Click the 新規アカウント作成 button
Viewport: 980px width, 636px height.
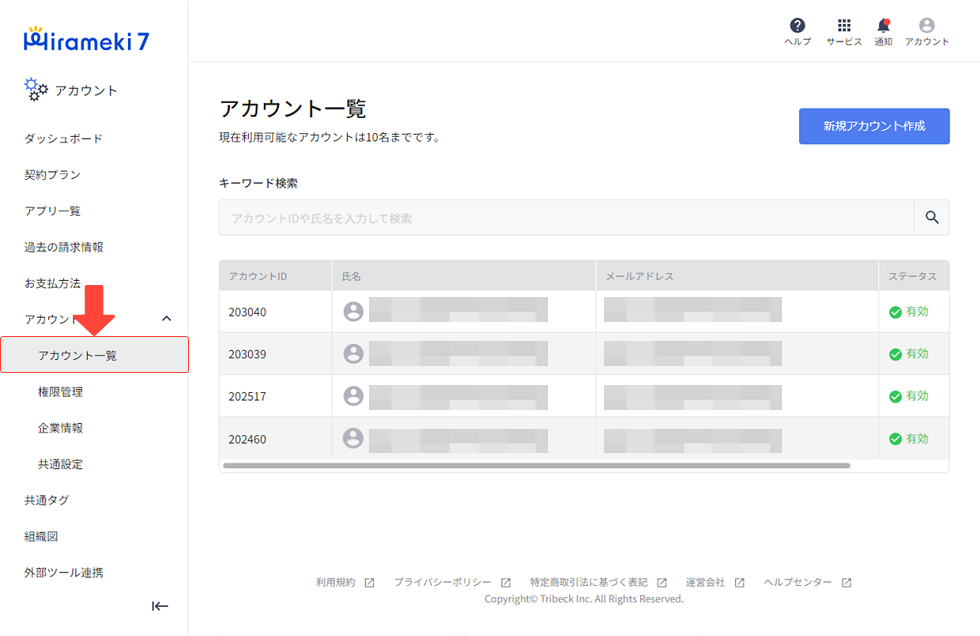874,126
